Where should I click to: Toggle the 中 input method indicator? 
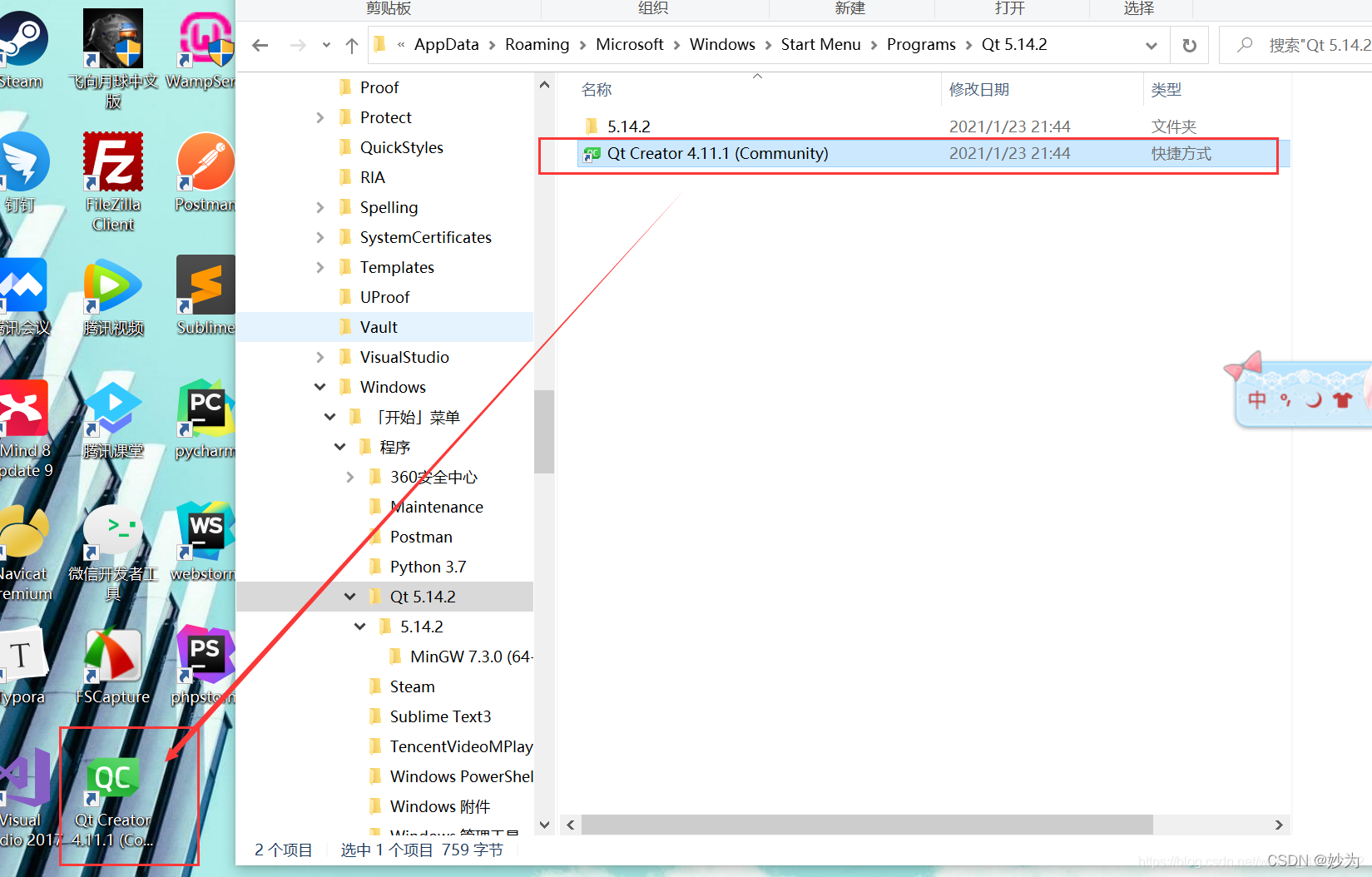coord(1257,399)
